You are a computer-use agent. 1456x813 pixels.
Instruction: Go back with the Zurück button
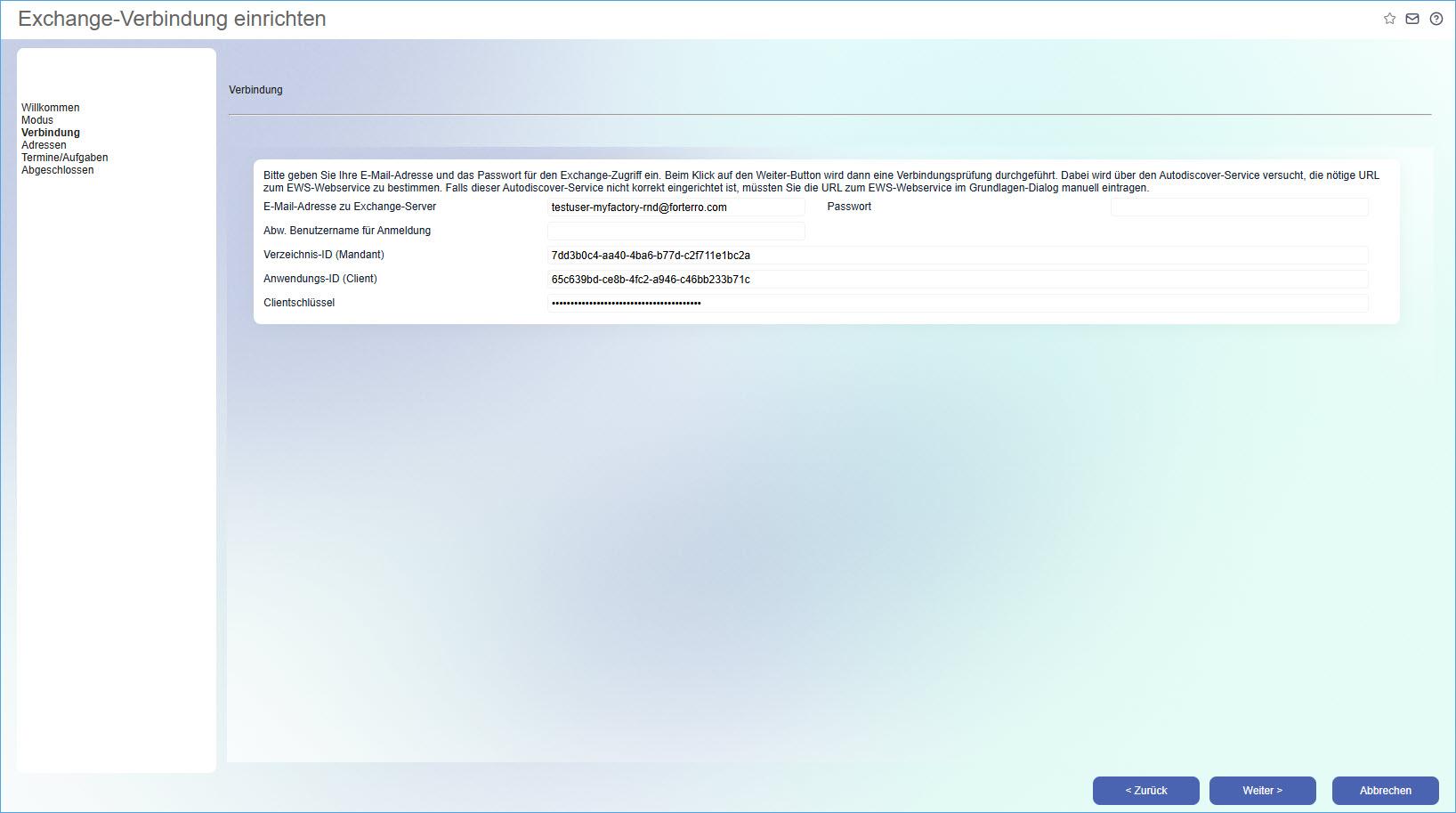pos(1146,791)
